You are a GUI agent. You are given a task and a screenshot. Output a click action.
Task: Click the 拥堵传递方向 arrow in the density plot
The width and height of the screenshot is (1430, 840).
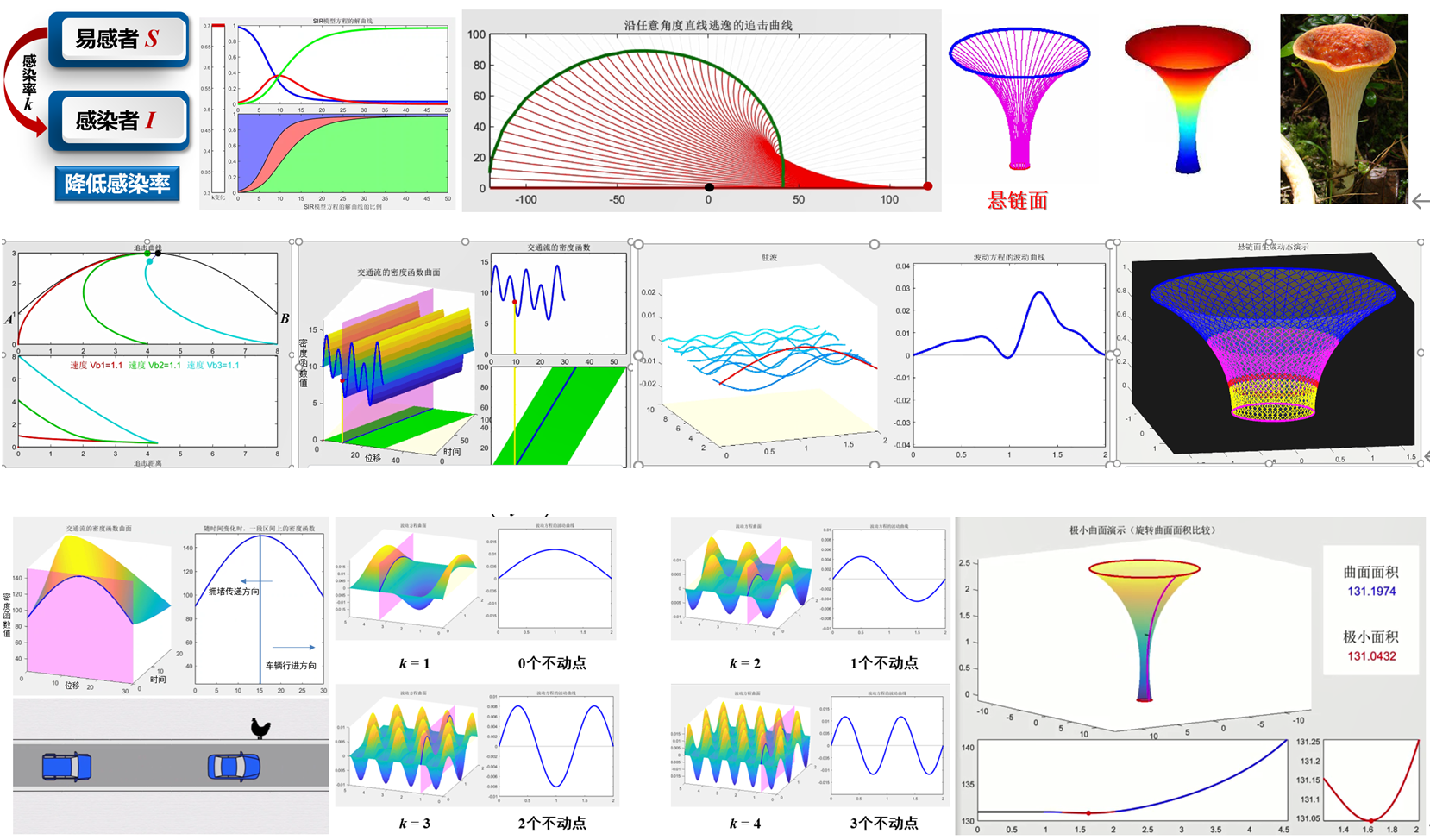(256, 581)
